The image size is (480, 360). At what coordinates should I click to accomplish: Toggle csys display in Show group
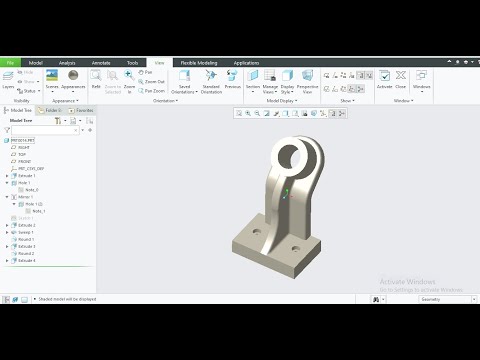click(352, 76)
